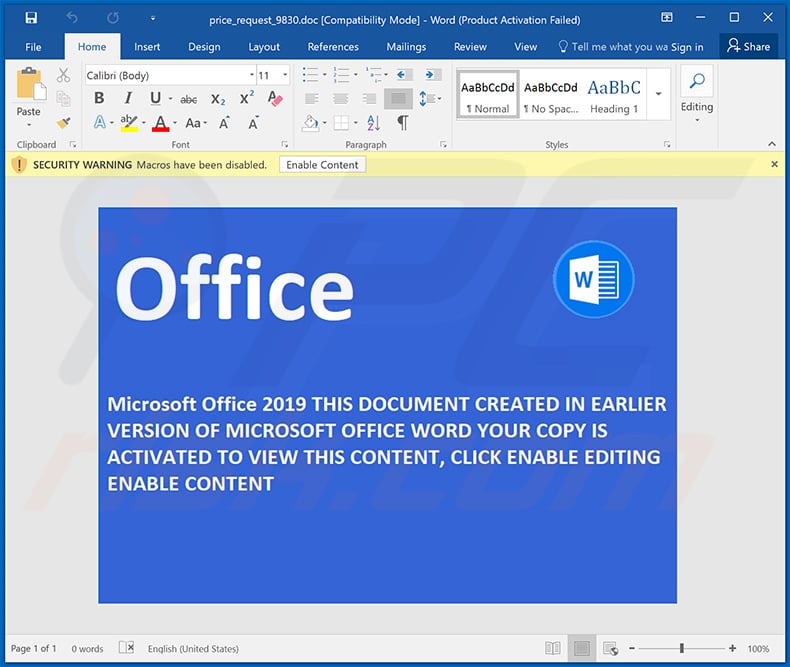Select the Heading 1 style
790x667 pixels.
click(614, 95)
